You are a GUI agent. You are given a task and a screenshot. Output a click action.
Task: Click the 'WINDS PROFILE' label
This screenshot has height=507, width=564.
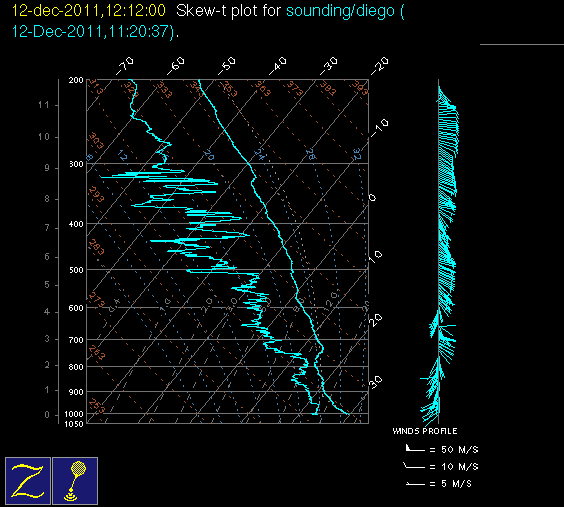click(425, 431)
